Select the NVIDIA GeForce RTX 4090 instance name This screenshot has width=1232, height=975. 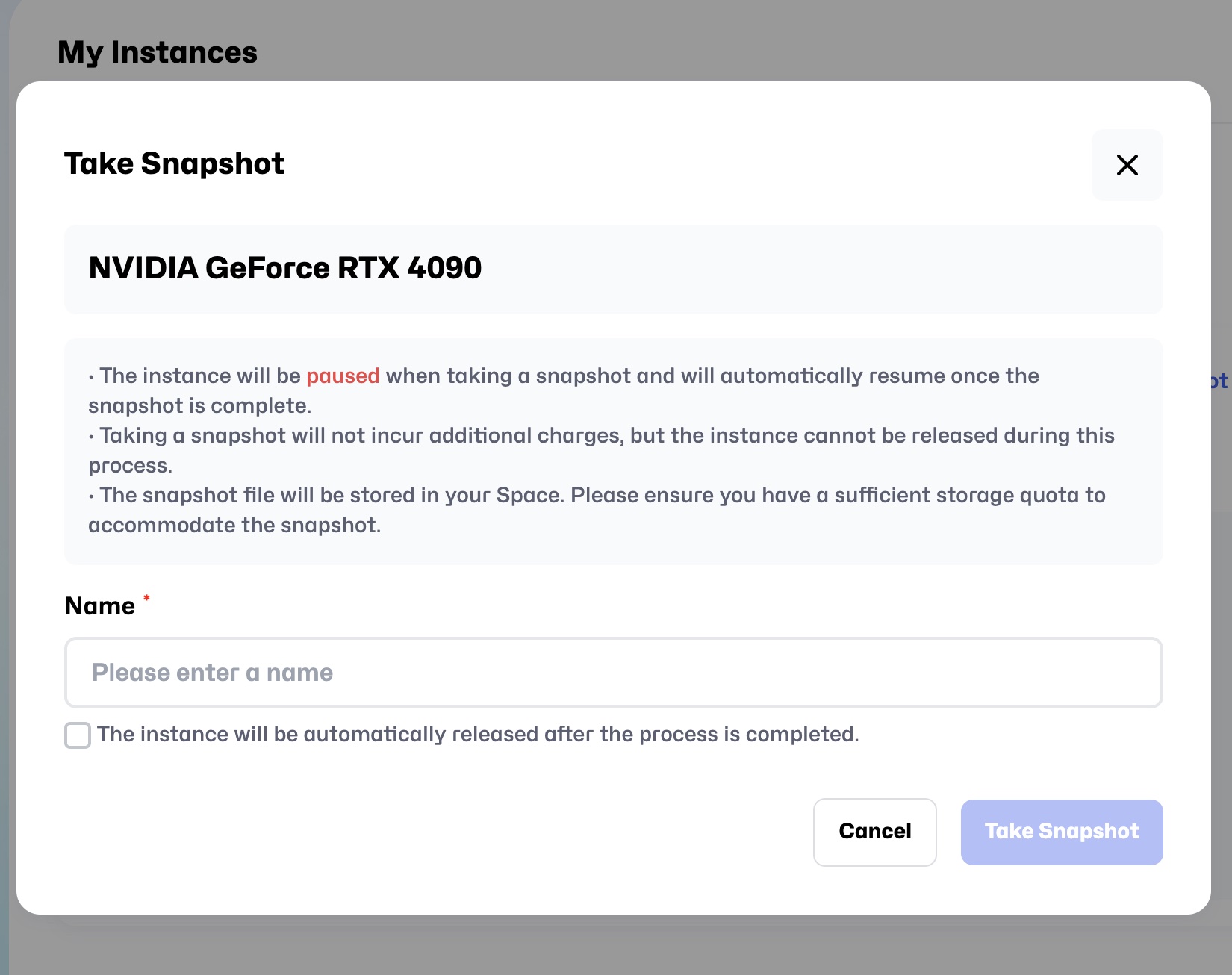point(285,268)
